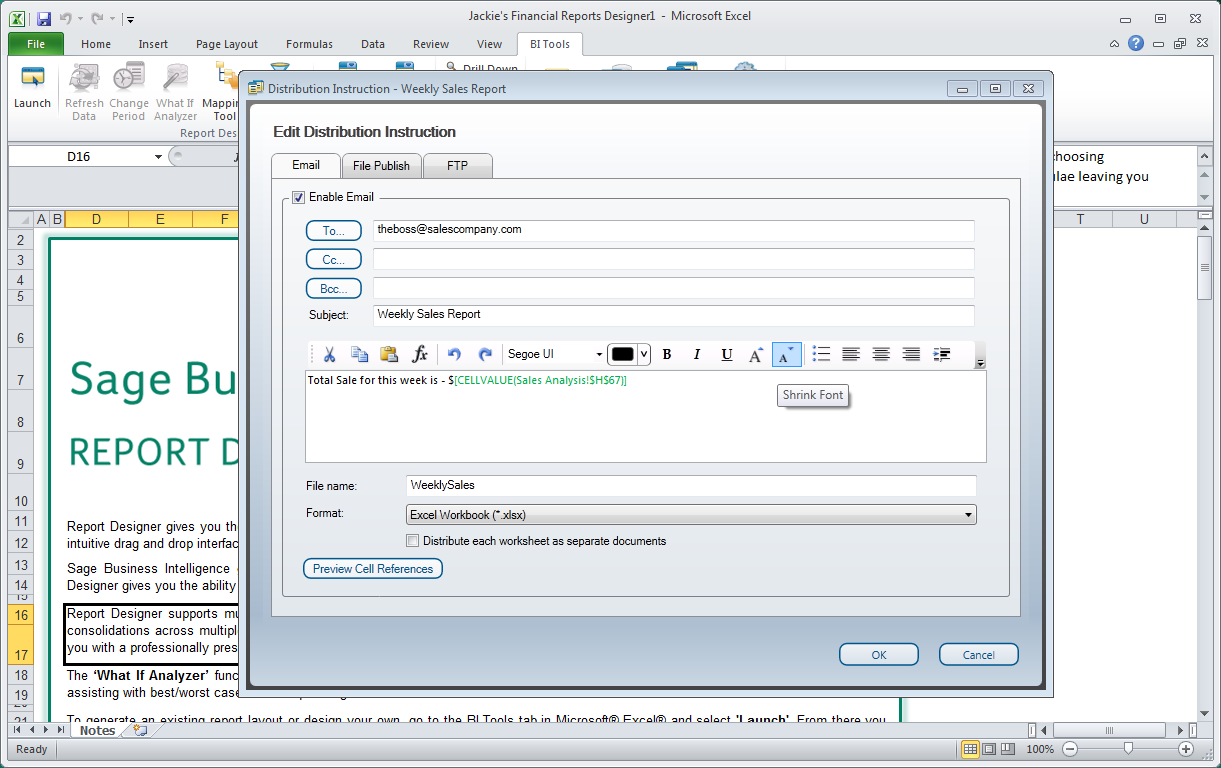Click the Paste clipboard icon

[x=389, y=355]
